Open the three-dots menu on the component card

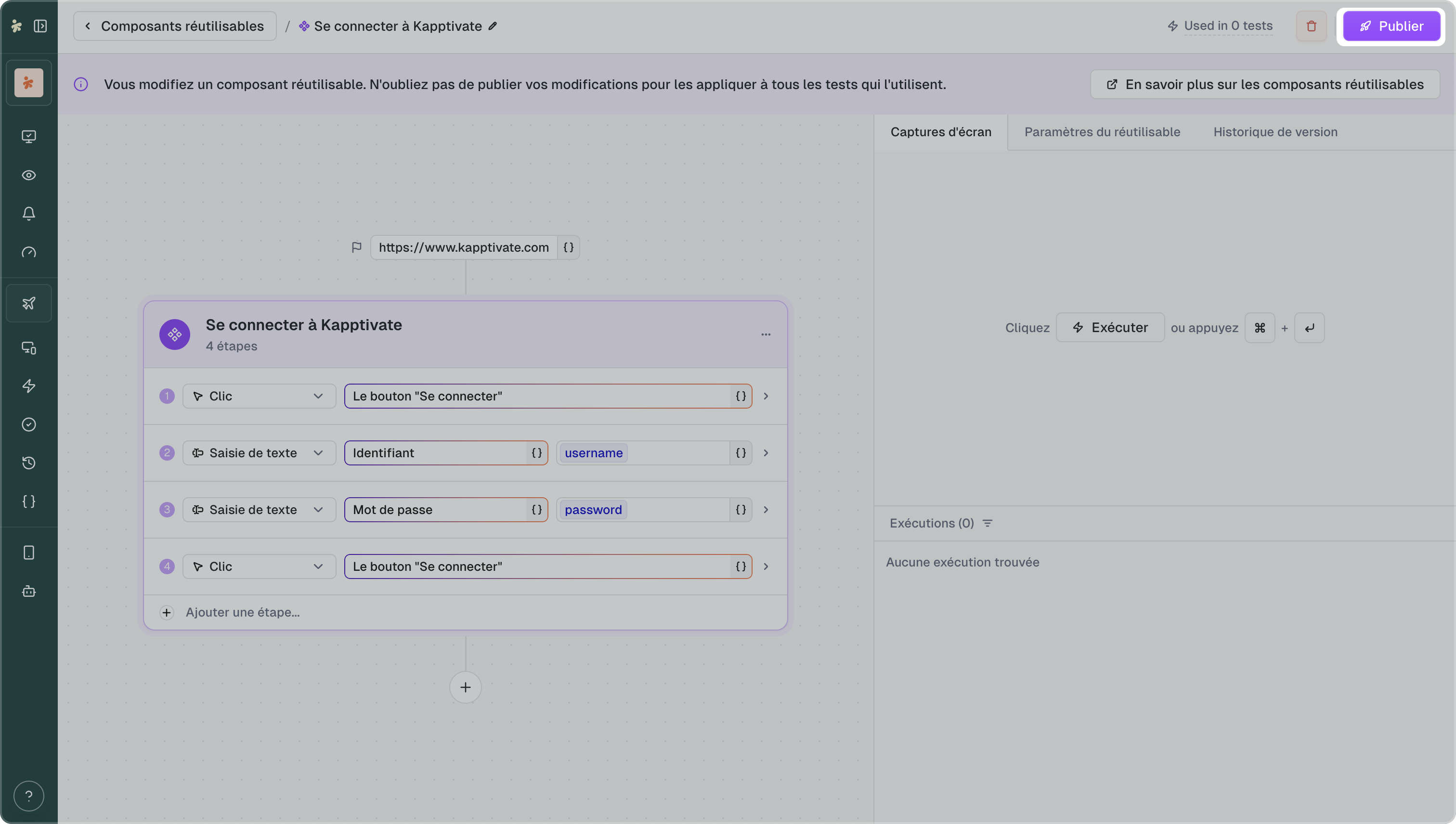[766, 335]
